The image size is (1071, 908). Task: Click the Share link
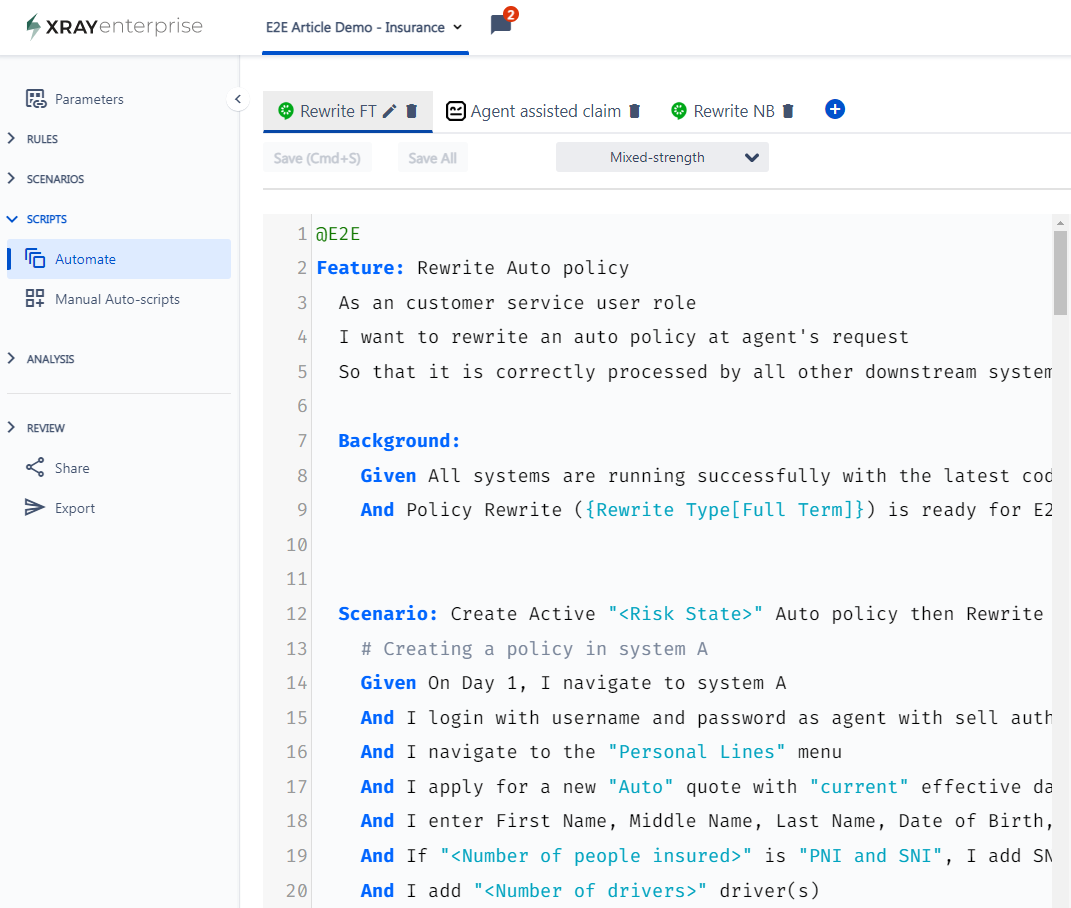[x=72, y=468]
